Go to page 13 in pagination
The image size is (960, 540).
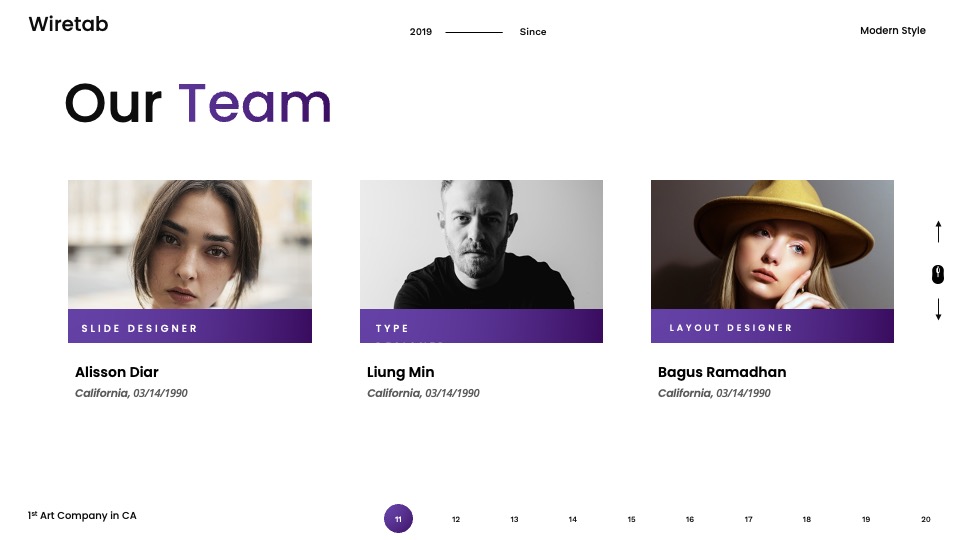[x=514, y=519]
